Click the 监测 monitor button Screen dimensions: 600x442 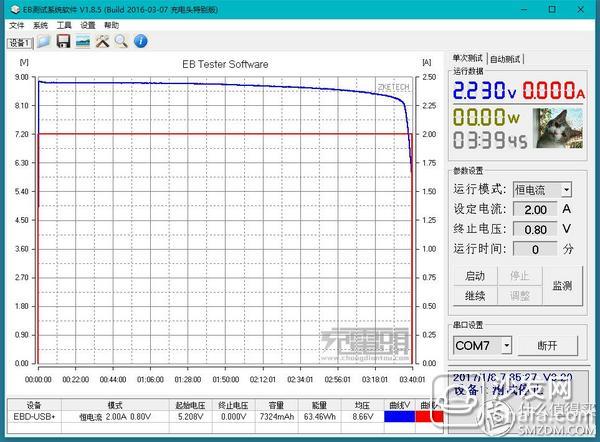tap(562, 286)
